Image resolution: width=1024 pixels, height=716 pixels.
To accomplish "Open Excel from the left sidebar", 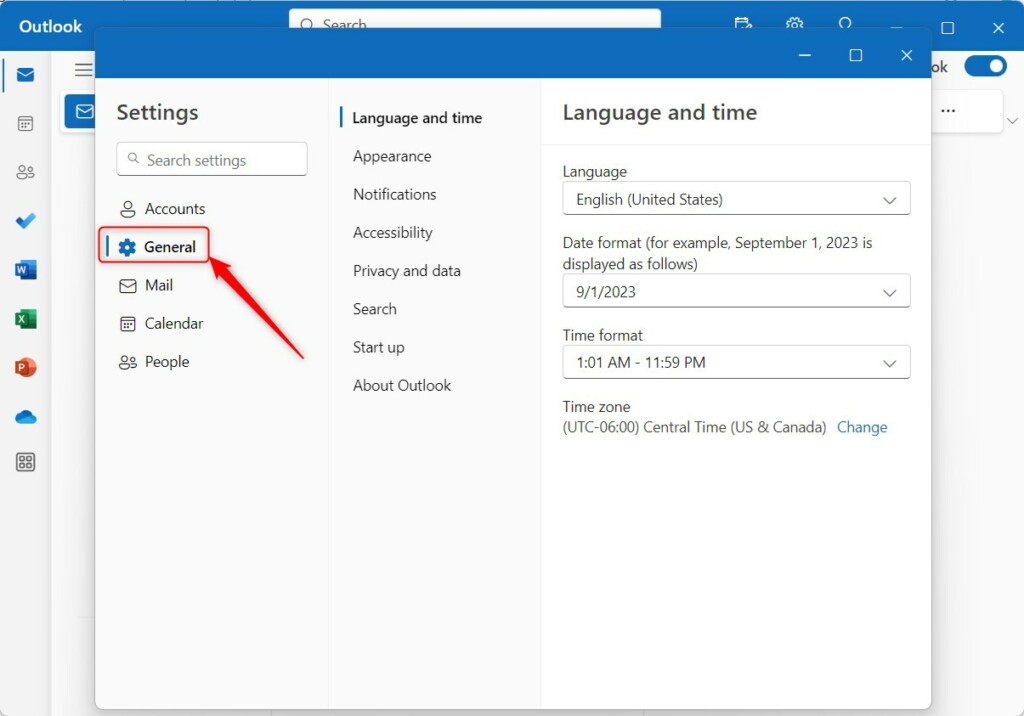I will tap(25, 318).
